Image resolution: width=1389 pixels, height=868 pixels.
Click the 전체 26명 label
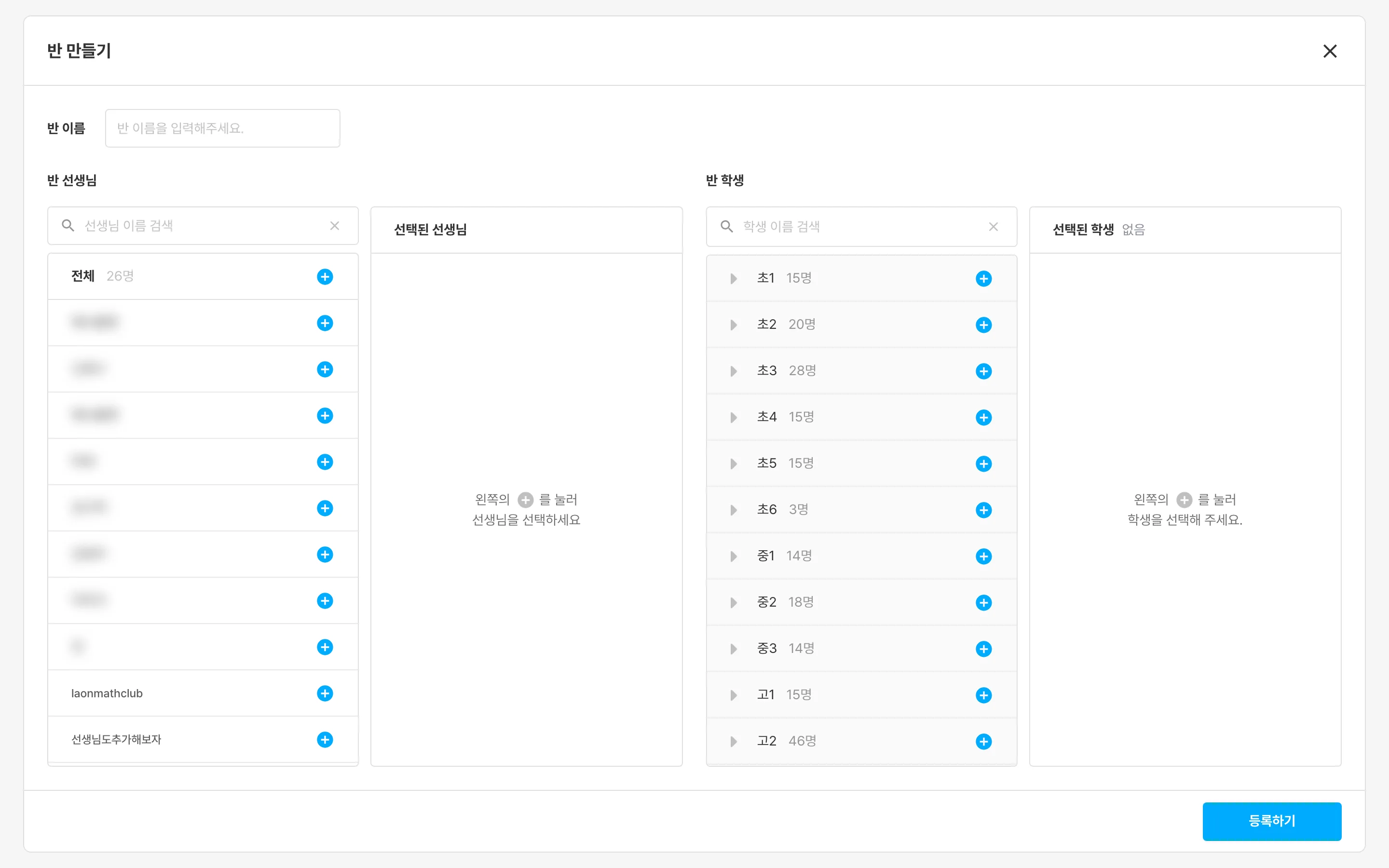102,276
